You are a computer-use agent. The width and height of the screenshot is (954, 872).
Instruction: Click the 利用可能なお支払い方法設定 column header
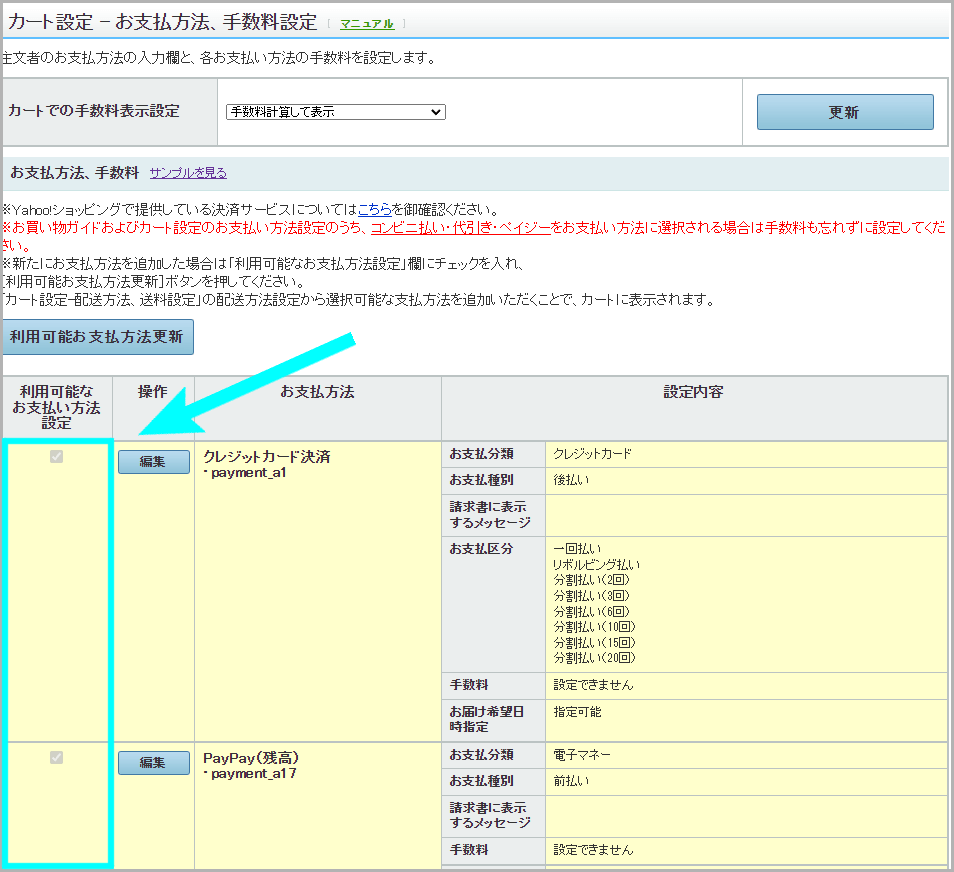pyautogui.click(x=57, y=407)
